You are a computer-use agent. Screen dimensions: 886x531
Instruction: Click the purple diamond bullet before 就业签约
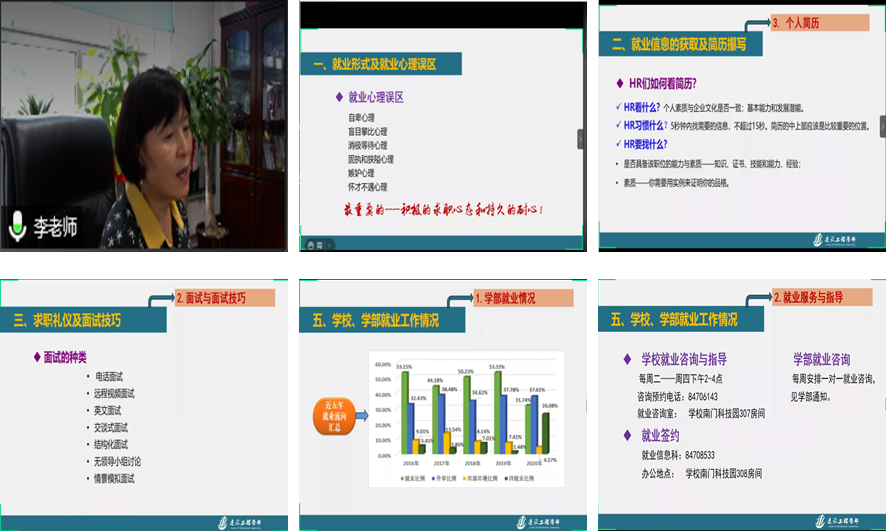(x=627, y=436)
